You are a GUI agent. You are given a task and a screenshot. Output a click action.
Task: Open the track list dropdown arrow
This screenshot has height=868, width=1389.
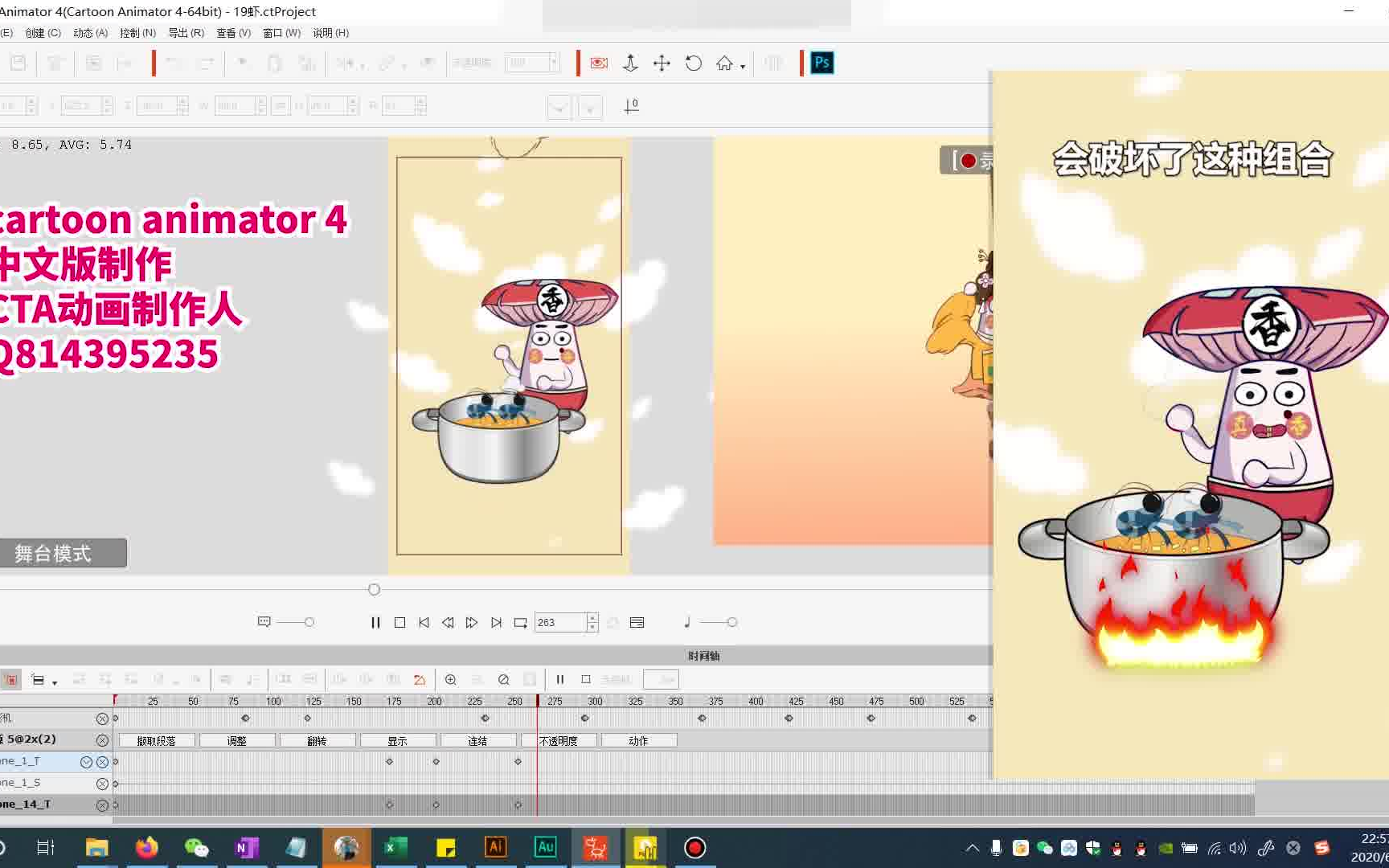[x=55, y=683]
